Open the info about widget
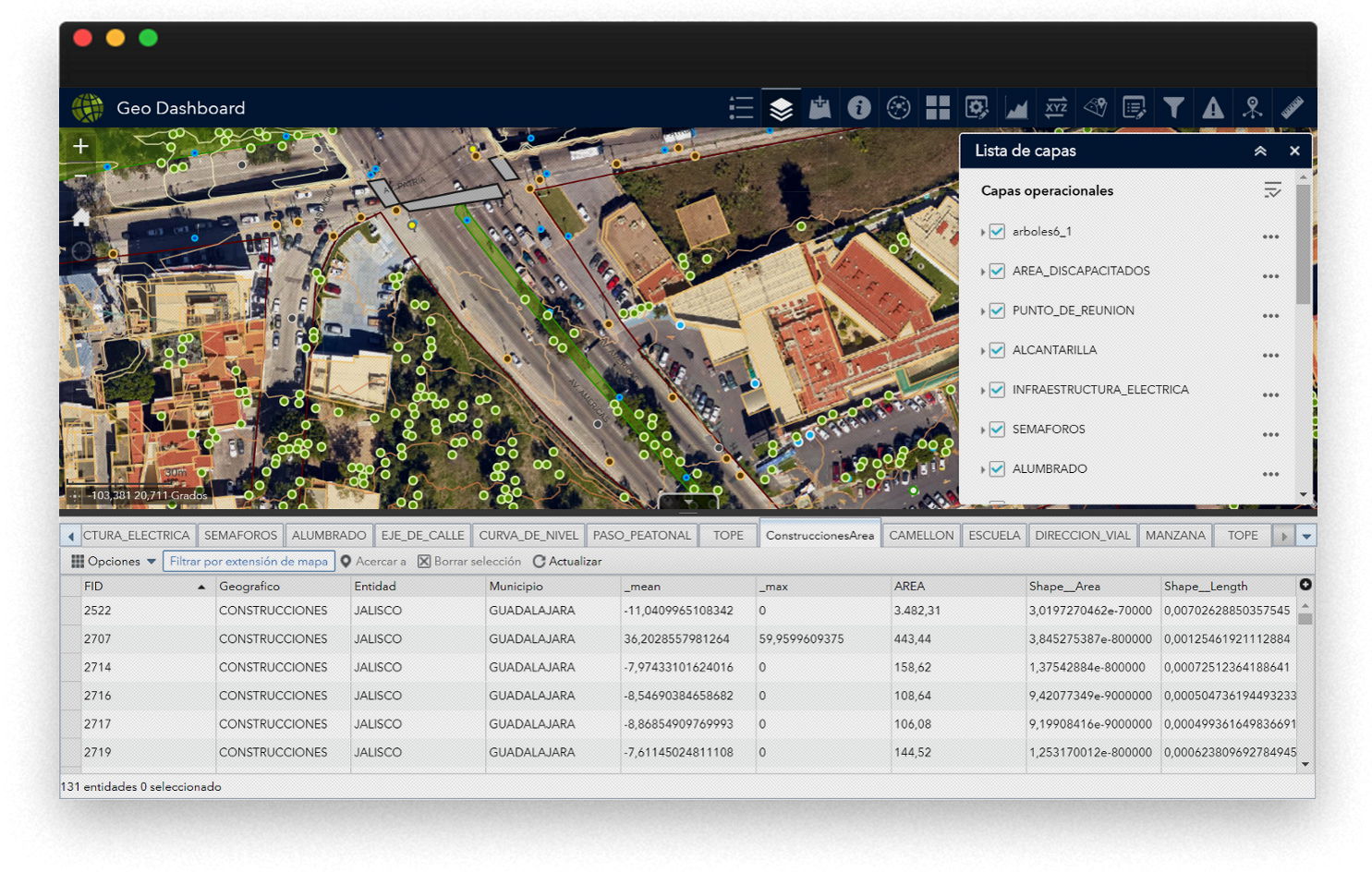Image resolution: width=1372 pixels, height=885 pixels. [859, 108]
